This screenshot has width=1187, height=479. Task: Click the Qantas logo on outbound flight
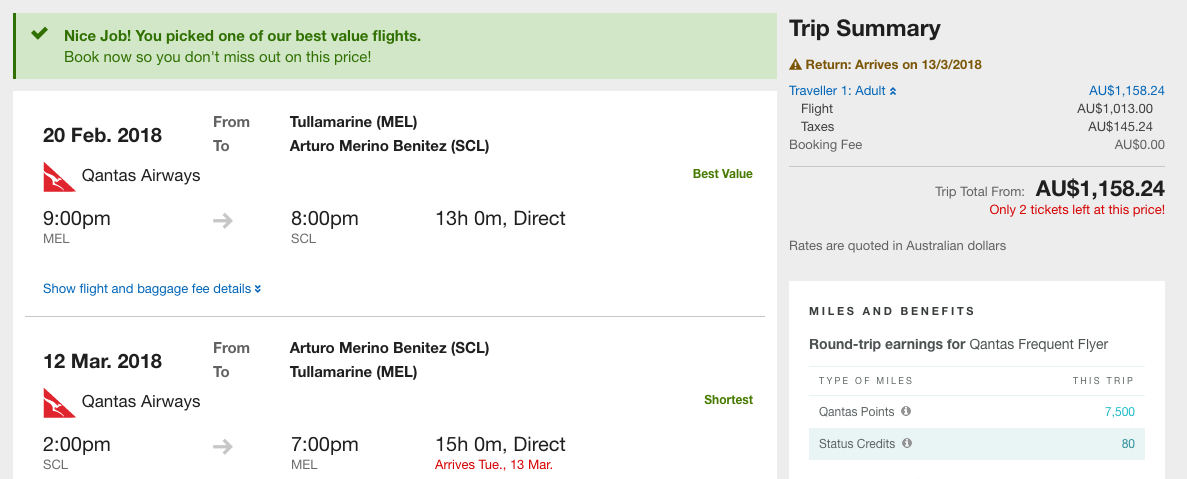click(x=59, y=176)
